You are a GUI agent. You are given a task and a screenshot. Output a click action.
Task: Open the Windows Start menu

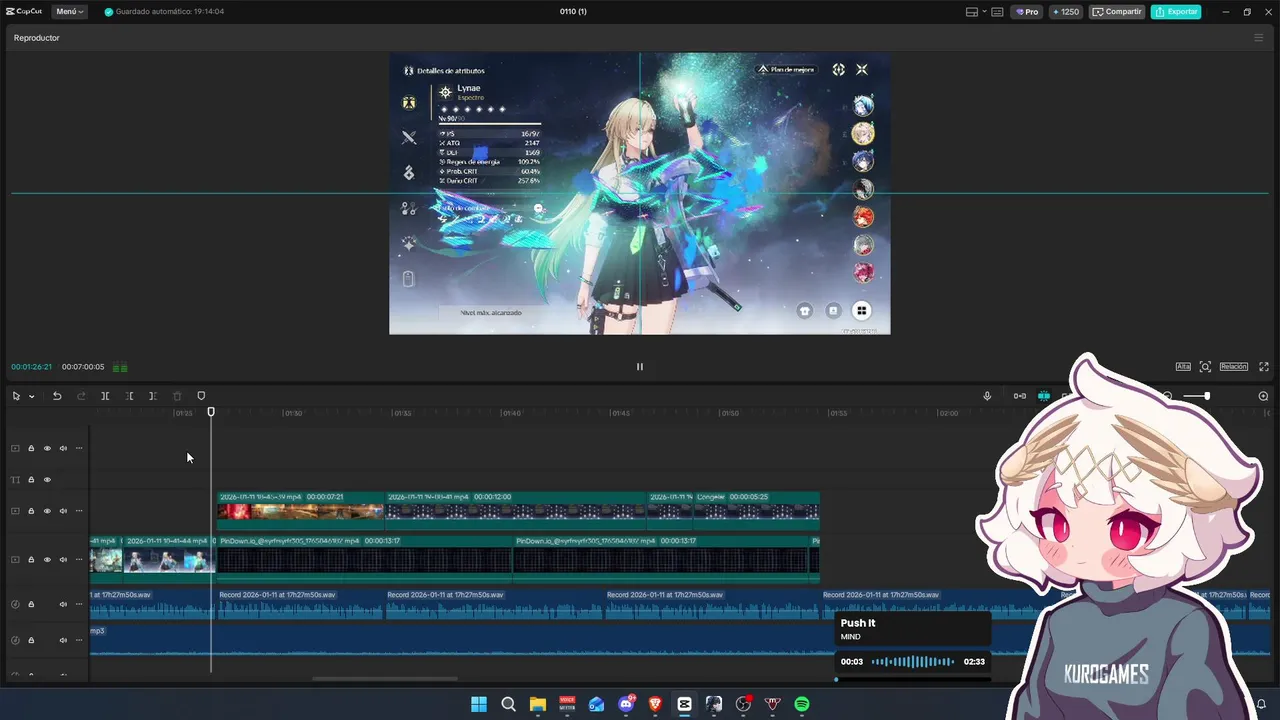click(x=479, y=704)
